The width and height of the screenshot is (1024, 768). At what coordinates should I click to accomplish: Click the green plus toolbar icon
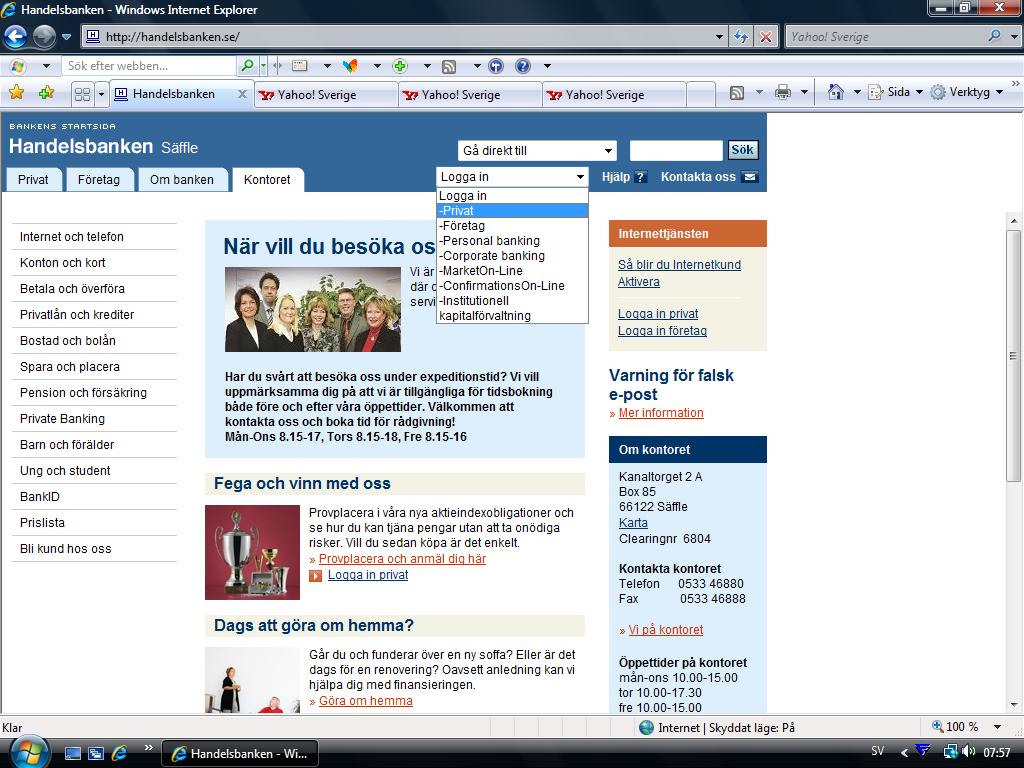point(400,66)
